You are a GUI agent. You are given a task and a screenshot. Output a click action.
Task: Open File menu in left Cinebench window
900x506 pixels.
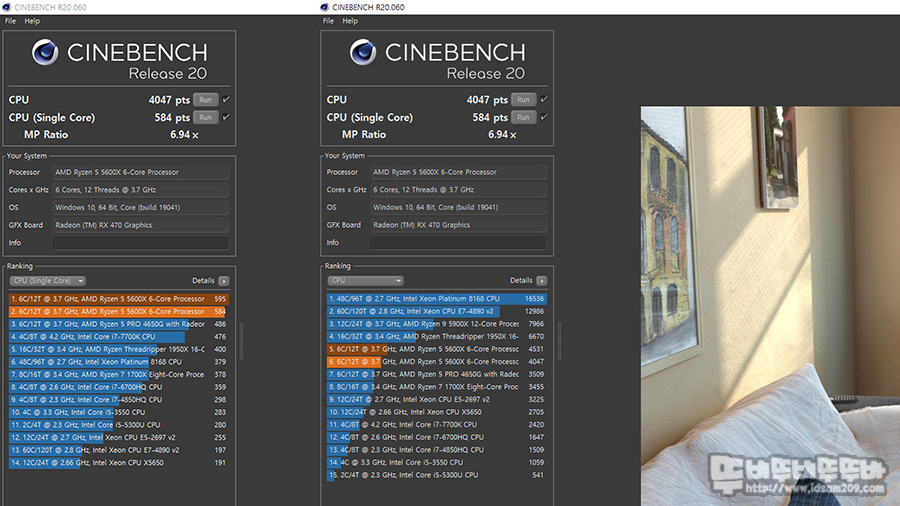coord(10,21)
